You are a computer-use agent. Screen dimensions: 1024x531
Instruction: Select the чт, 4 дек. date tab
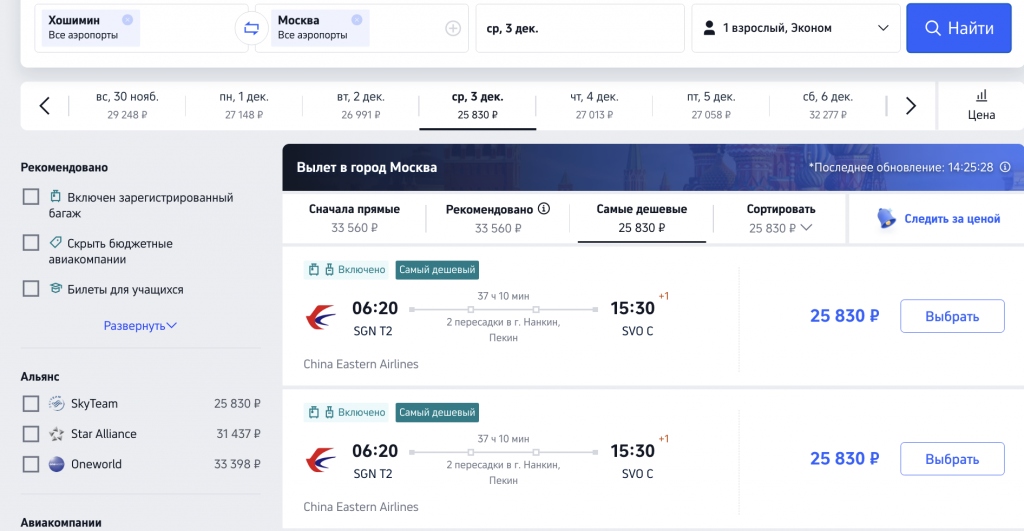[x=594, y=106]
